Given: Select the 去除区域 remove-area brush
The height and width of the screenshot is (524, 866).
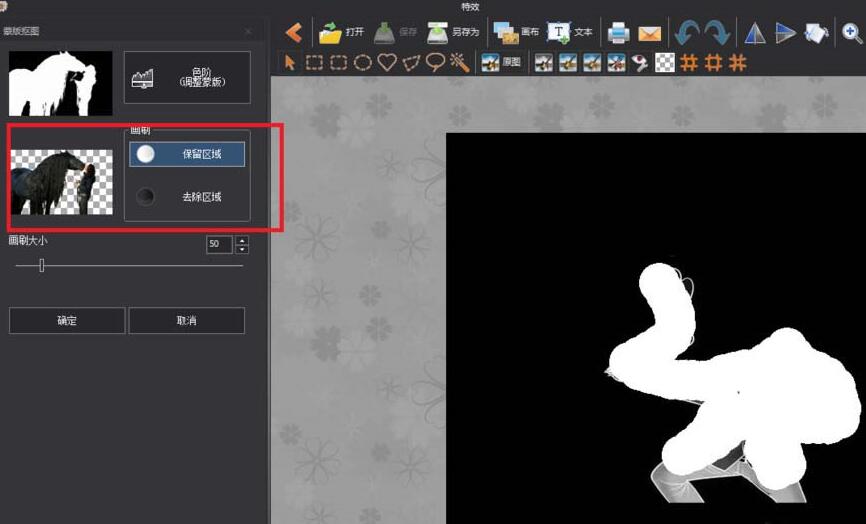Looking at the screenshot, I should point(187,197).
